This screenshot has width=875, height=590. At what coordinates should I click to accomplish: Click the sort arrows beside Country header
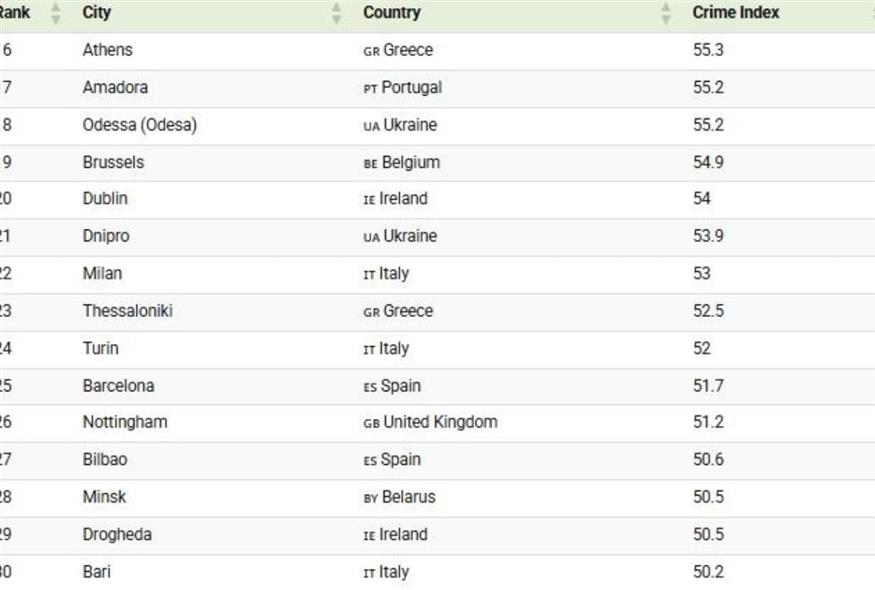(666, 14)
